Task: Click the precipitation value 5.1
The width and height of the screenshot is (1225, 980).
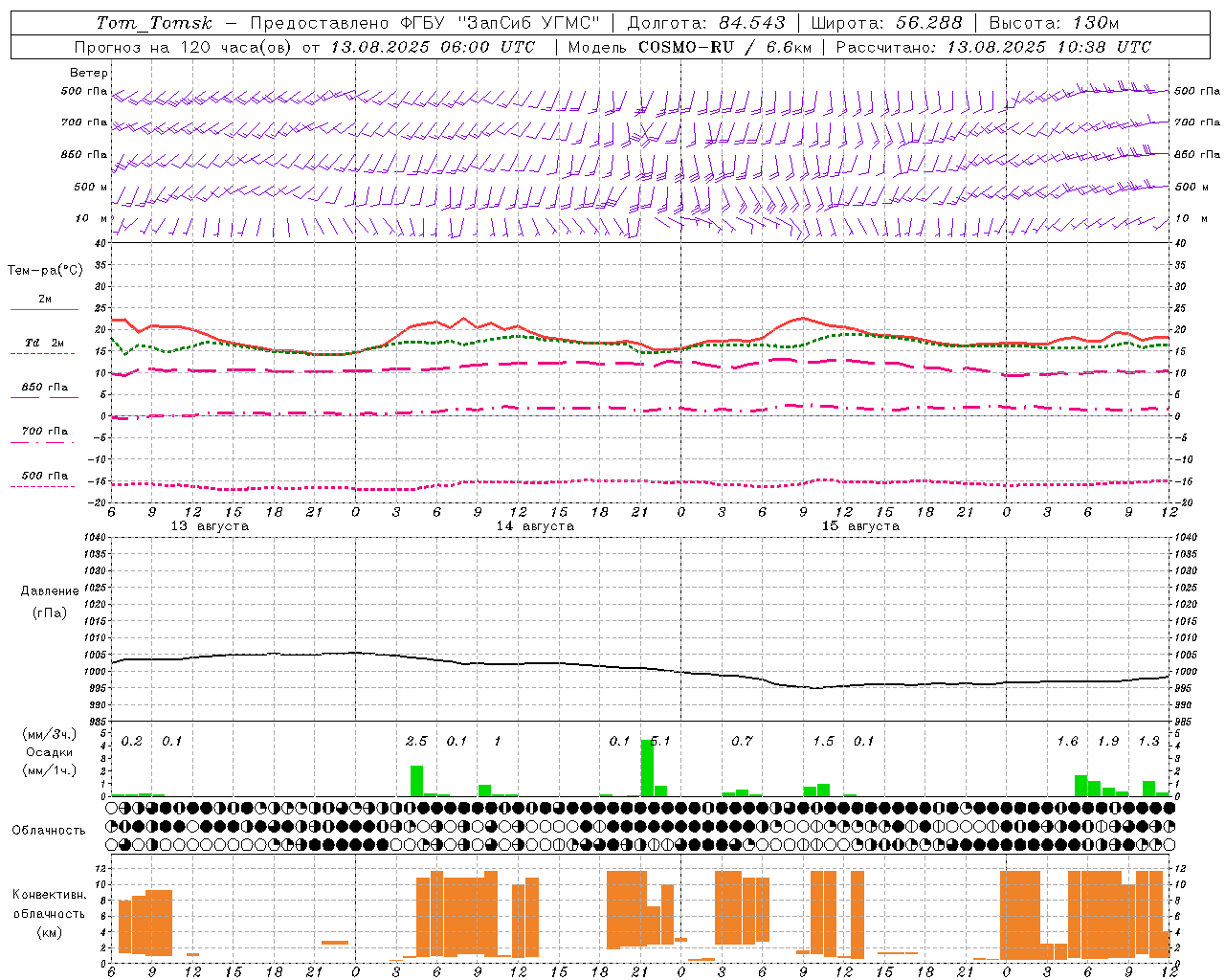Action: click(x=660, y=741)
